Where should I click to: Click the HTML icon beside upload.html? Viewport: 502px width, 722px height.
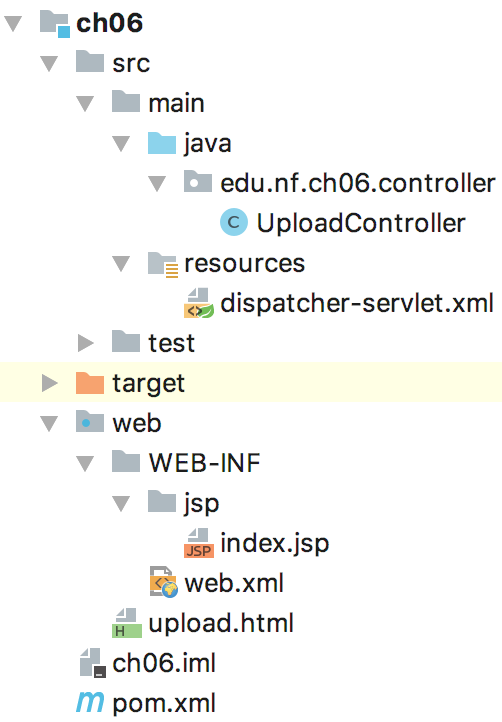click(x=127, y=623)
